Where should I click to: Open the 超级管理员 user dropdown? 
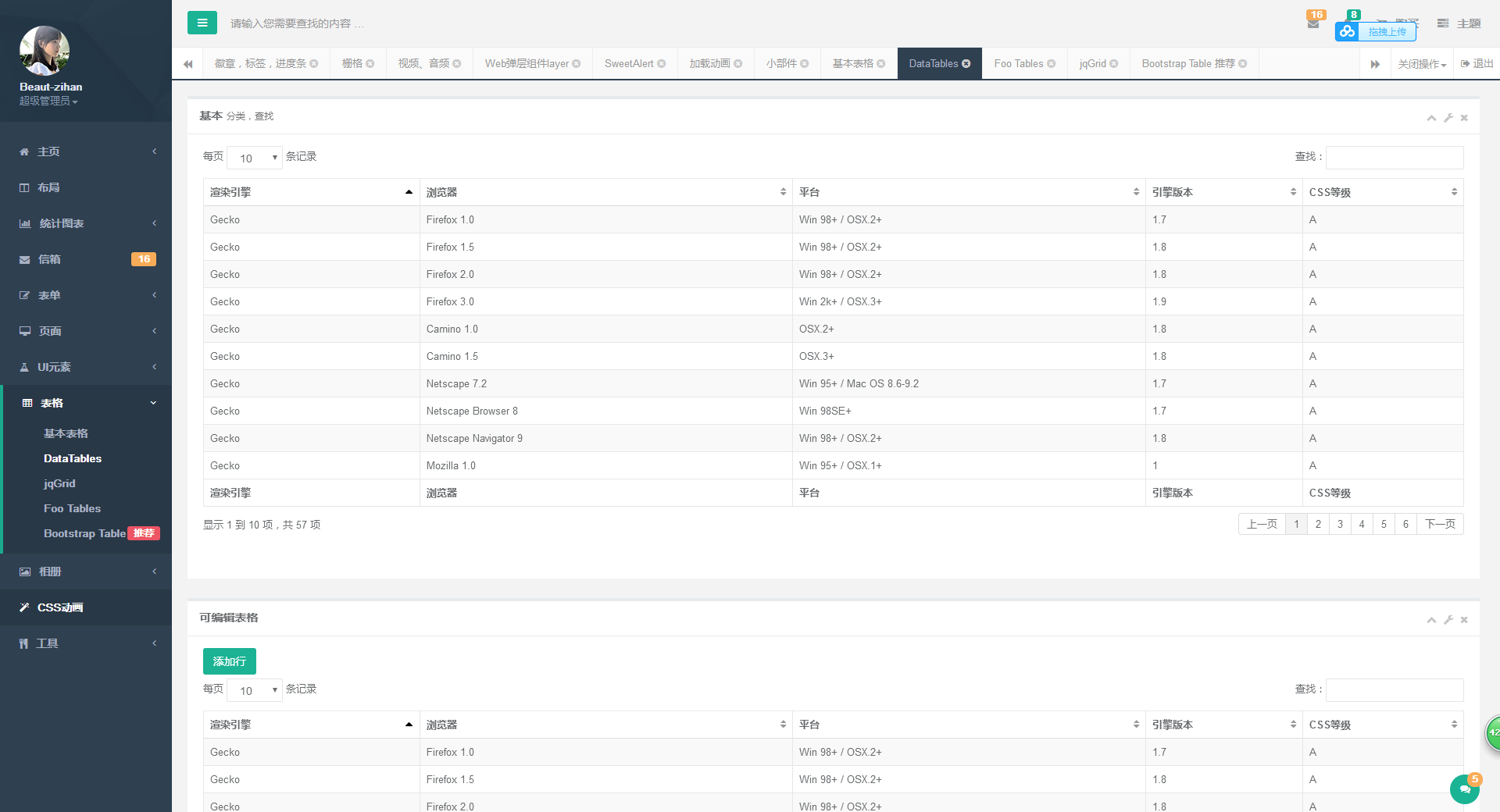pos(48,101)
